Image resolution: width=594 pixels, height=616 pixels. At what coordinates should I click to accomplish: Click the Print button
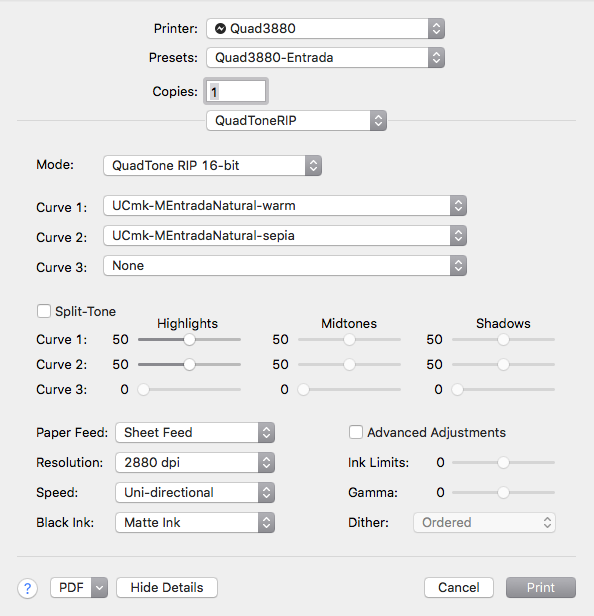pos(541,588)
